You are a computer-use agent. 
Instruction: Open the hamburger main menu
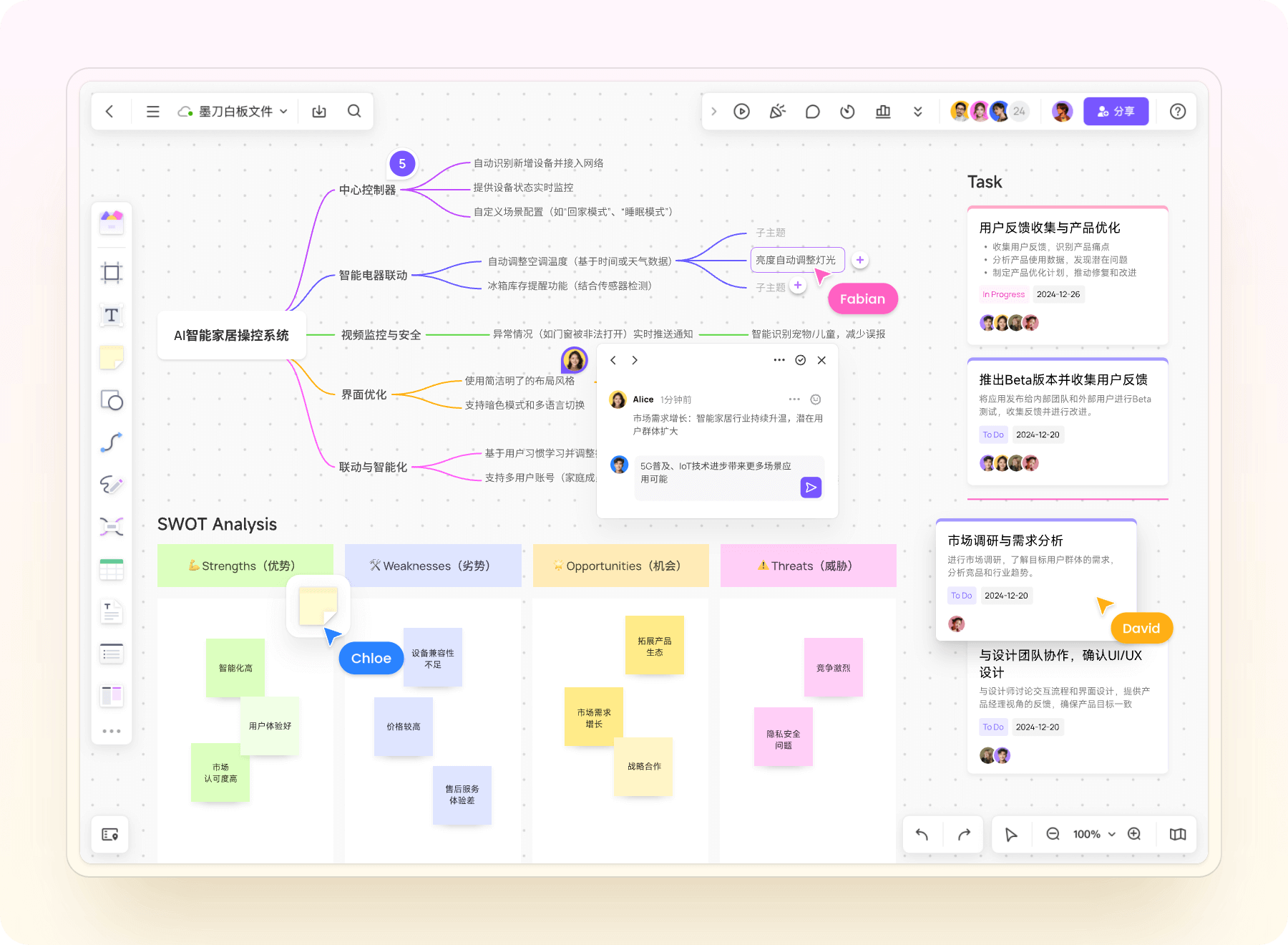point(152,112)
